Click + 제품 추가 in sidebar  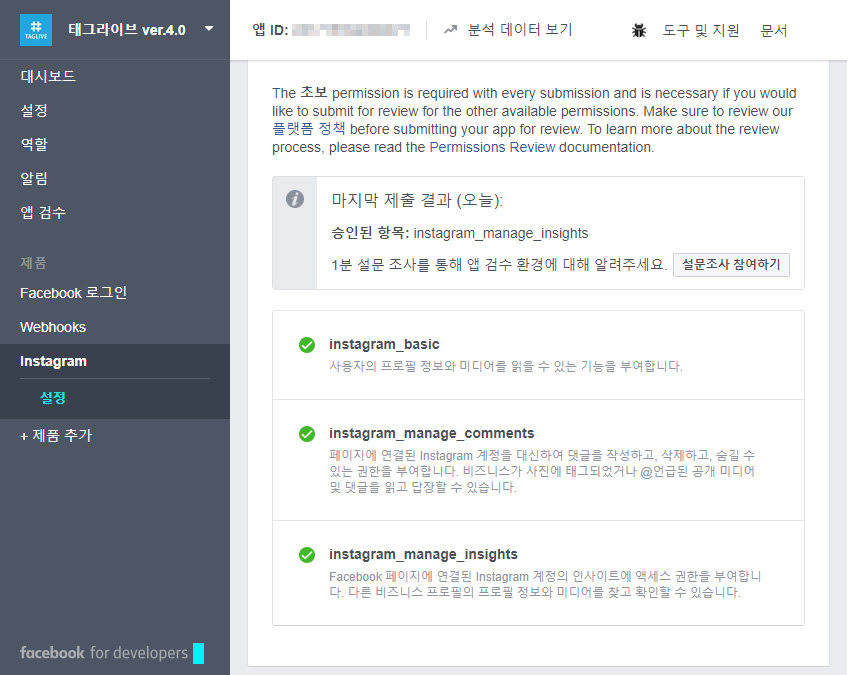[x=56, y=435]
